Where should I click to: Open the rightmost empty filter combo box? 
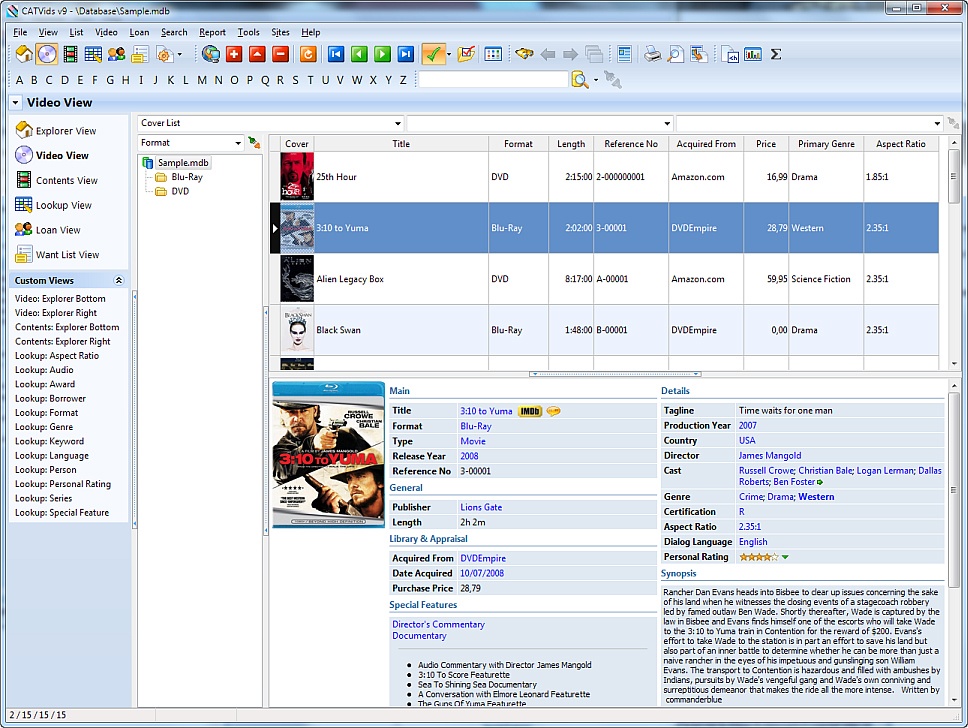(809, 123)
